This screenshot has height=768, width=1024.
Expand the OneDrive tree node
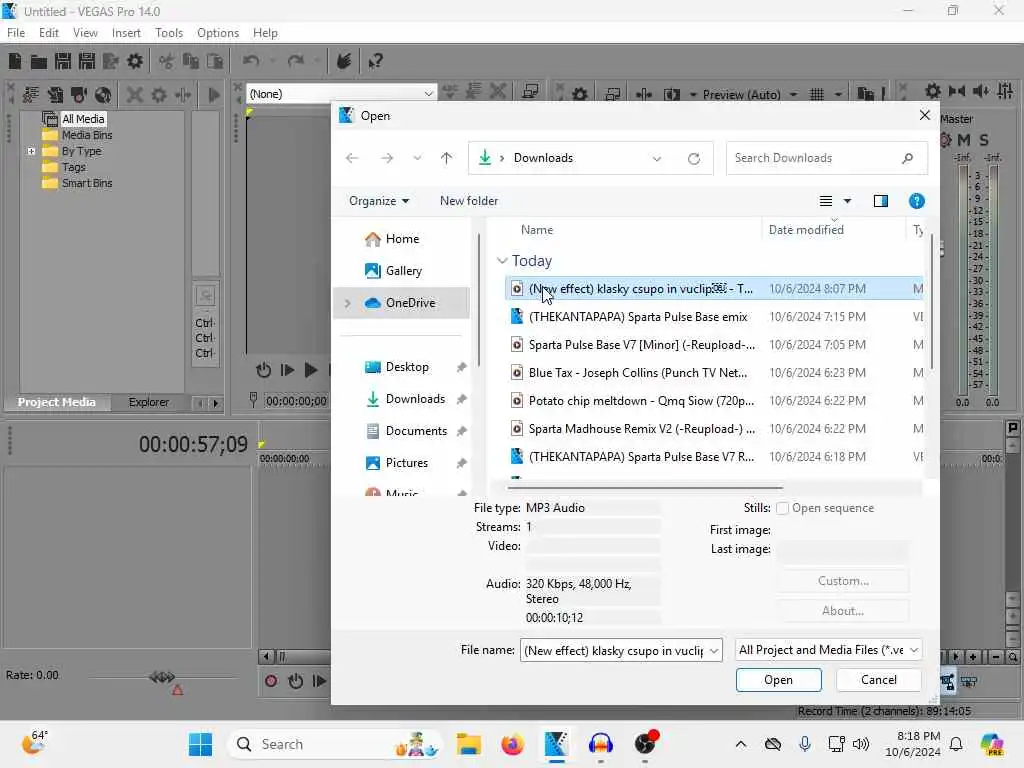pos(348,303)
